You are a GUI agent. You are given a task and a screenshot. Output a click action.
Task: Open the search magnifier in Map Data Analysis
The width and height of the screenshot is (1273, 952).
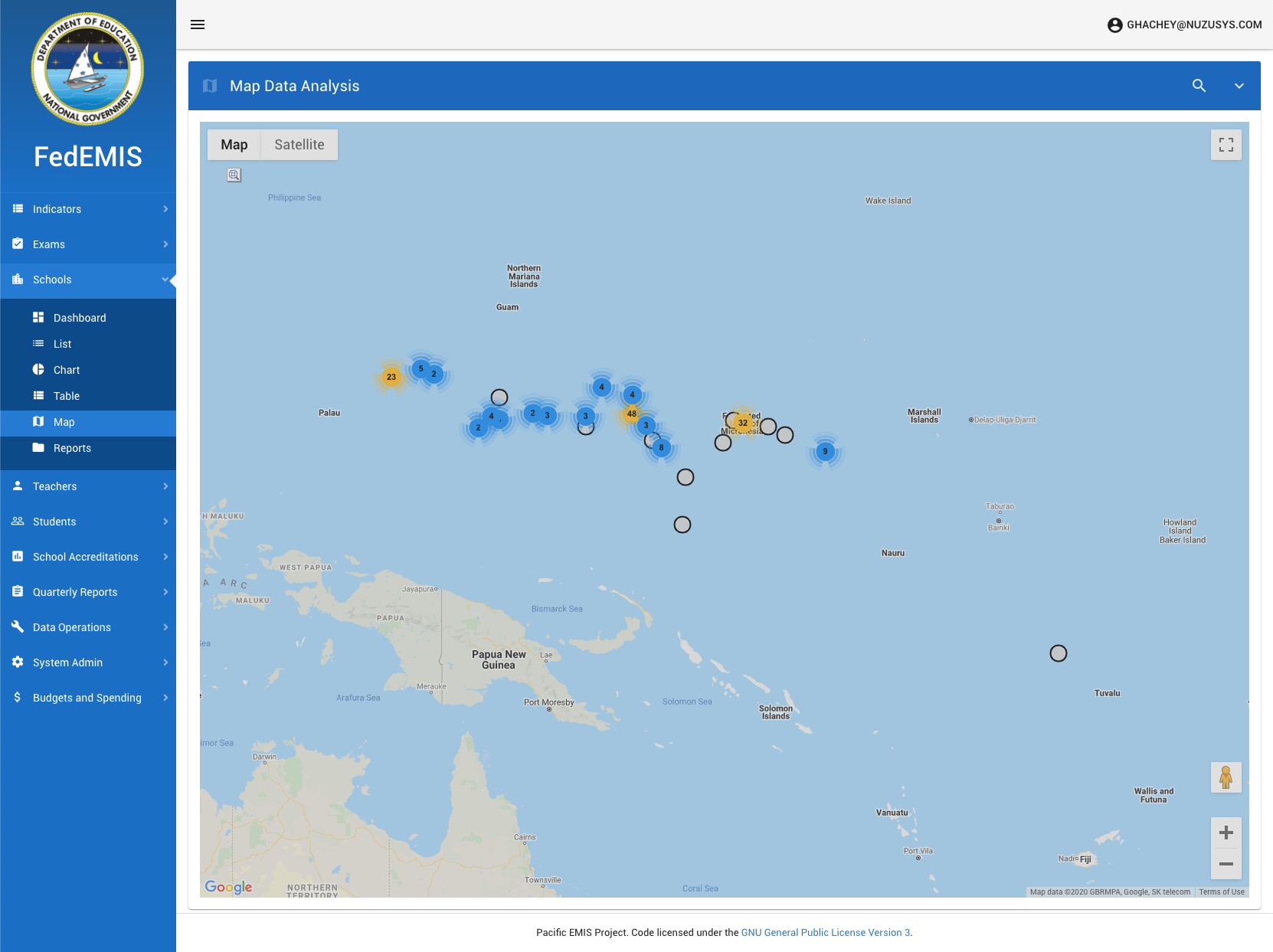click(x=1199, y=86)
